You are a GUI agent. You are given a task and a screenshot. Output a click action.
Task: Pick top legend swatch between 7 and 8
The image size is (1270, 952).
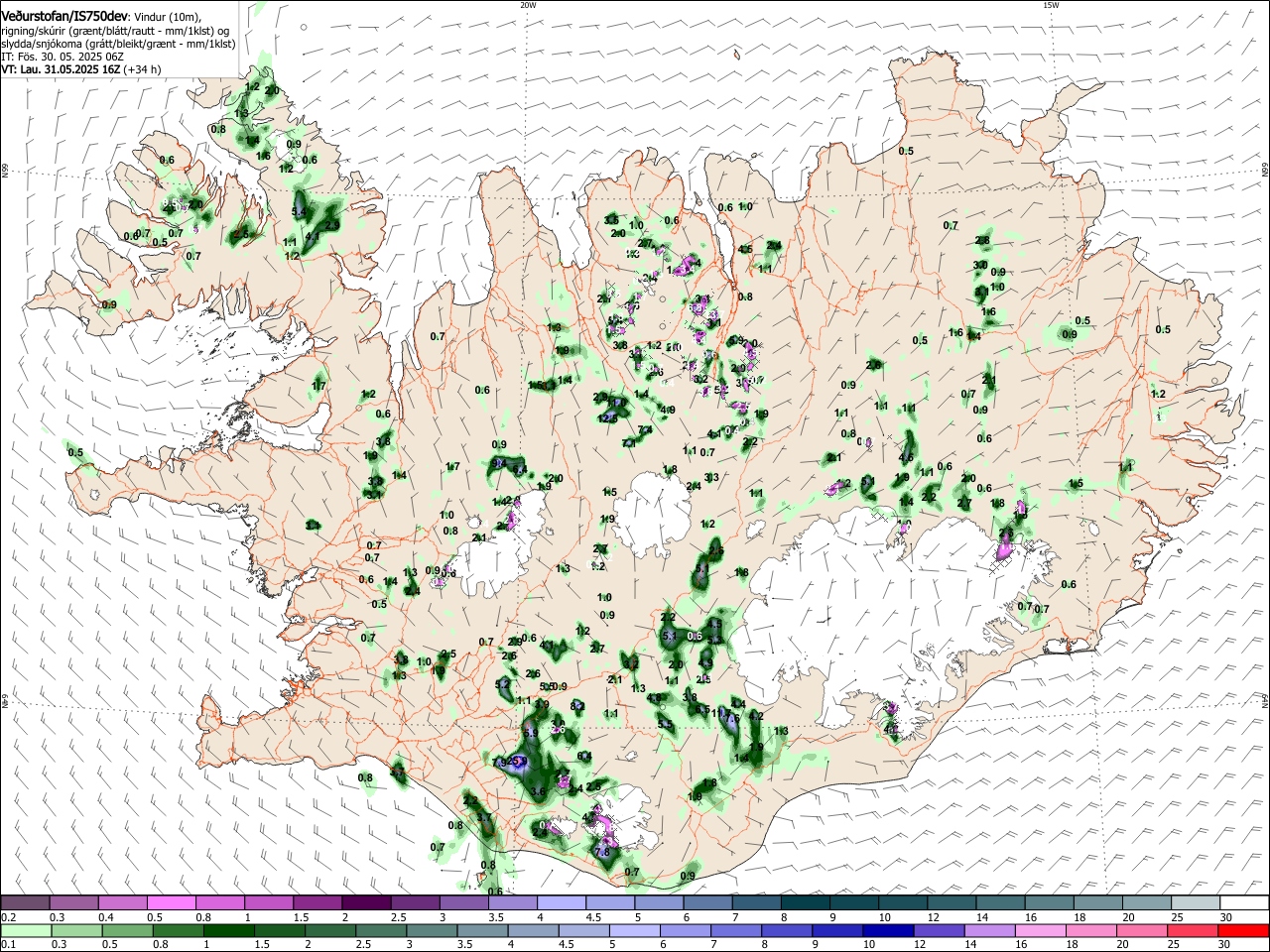click(x=756, y=903)
